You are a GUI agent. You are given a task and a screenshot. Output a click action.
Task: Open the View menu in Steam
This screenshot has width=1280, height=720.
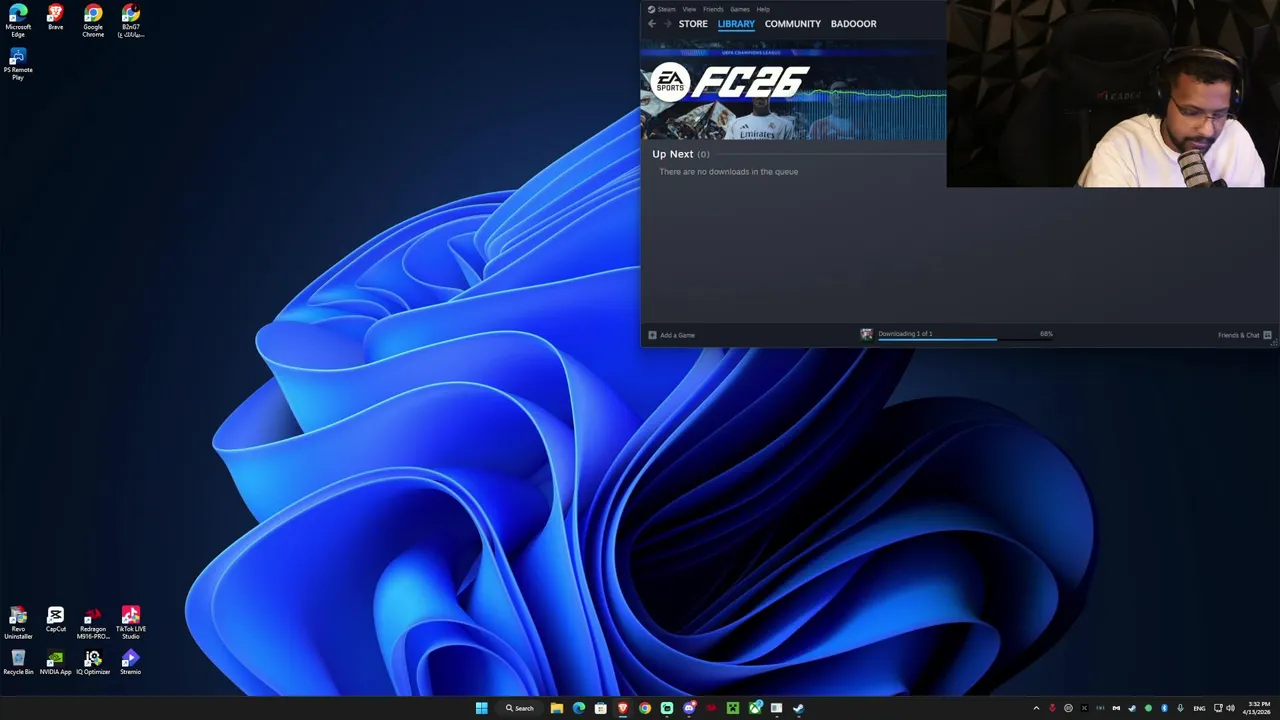[x=689, y=9]
